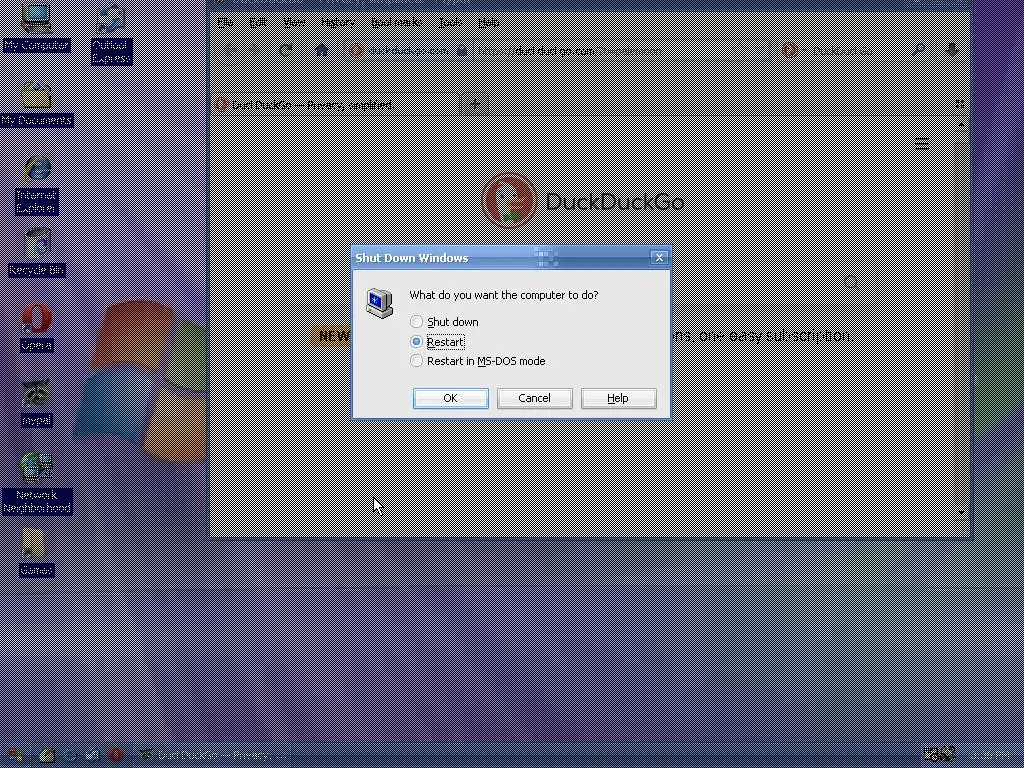The width and height of the screenshot is (1024, 768).
Task: Click the Opera quick launch taskbar icon
Action: click(x=116, y=756)
